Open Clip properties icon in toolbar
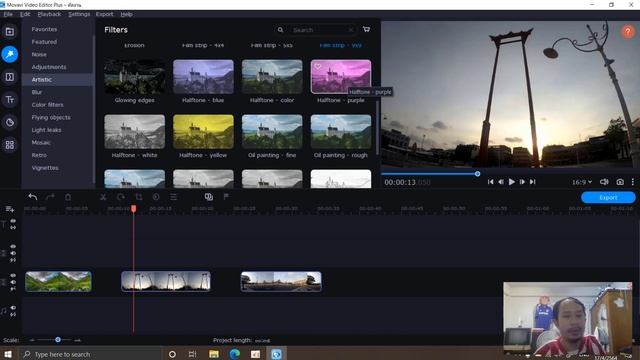Screen dimensions: 640x360 173,197
